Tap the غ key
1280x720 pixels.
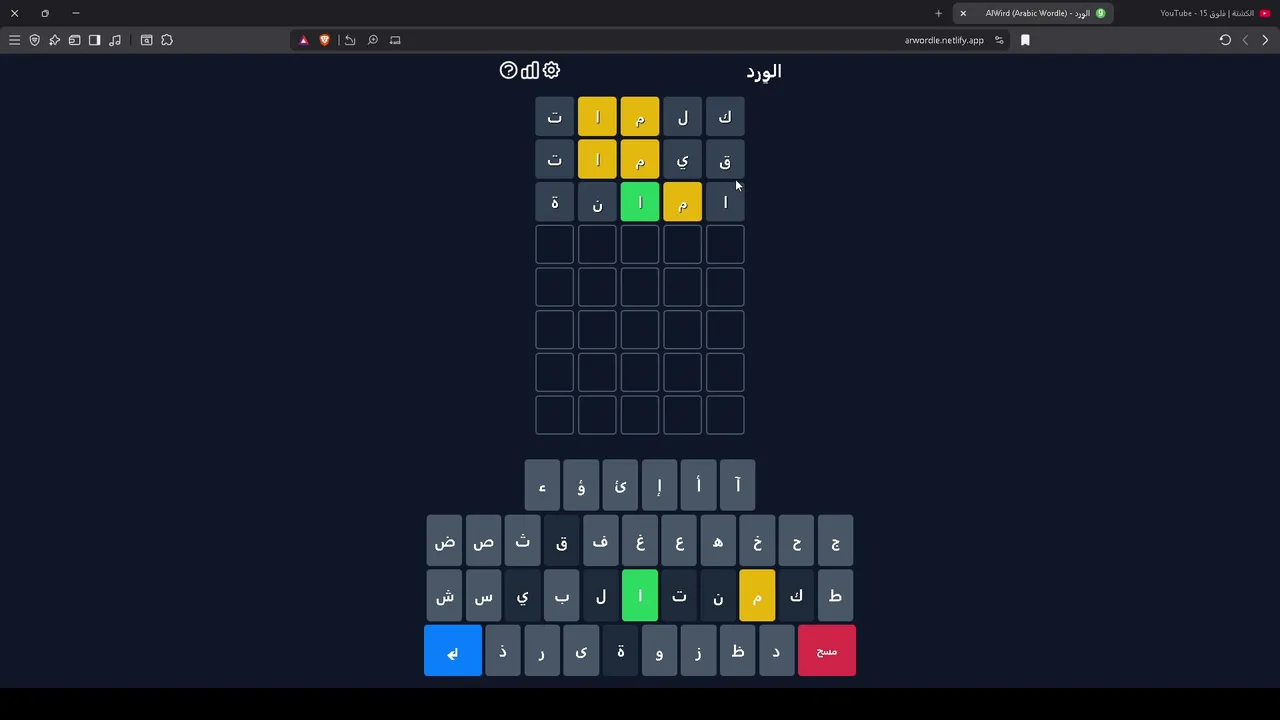pos(640,541)
